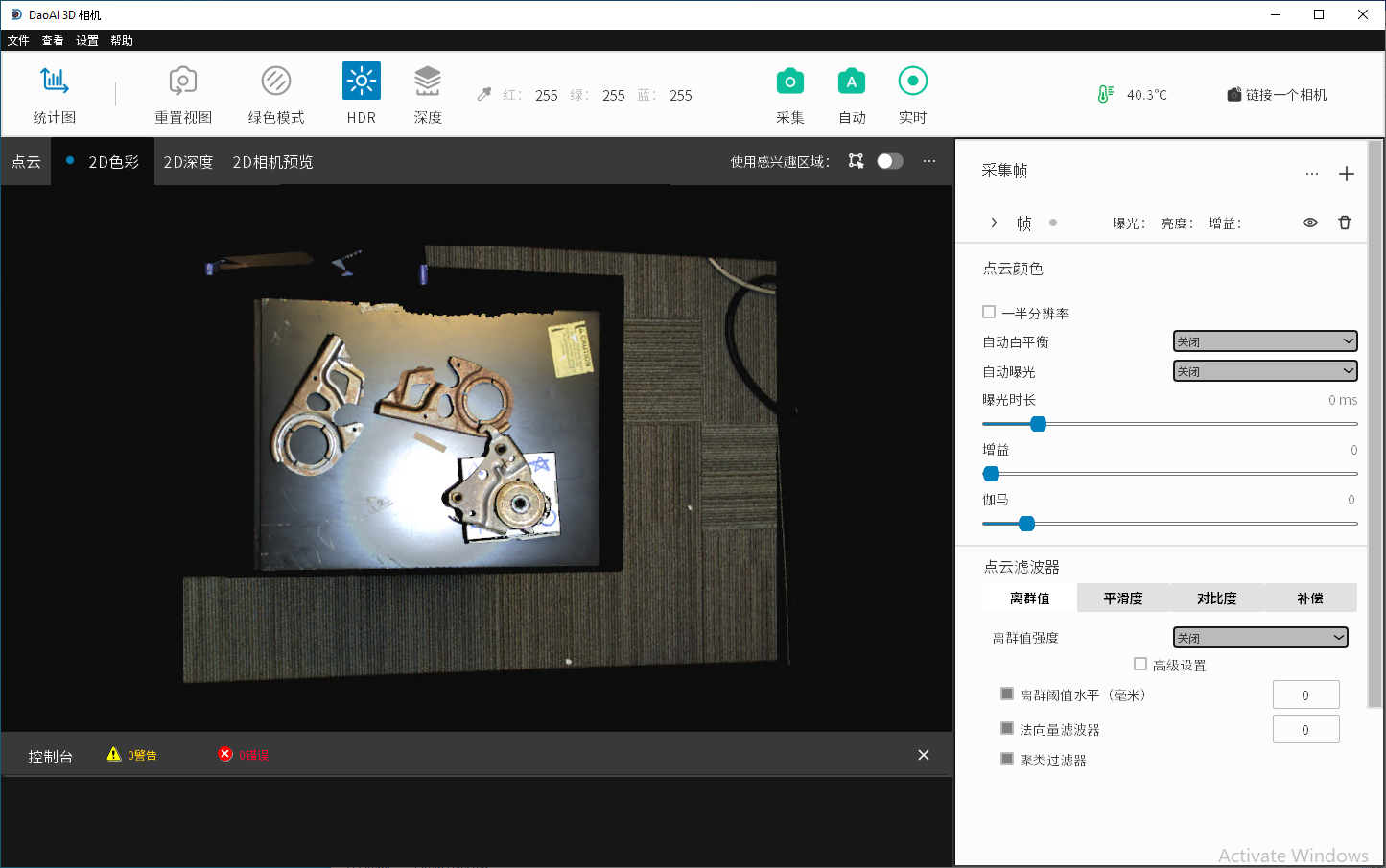Pick color with the eyedropper icon

484,94
